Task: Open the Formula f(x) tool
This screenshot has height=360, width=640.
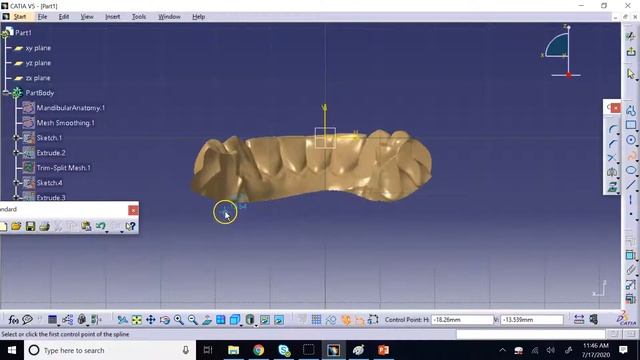Action: [x=13, y=320]
